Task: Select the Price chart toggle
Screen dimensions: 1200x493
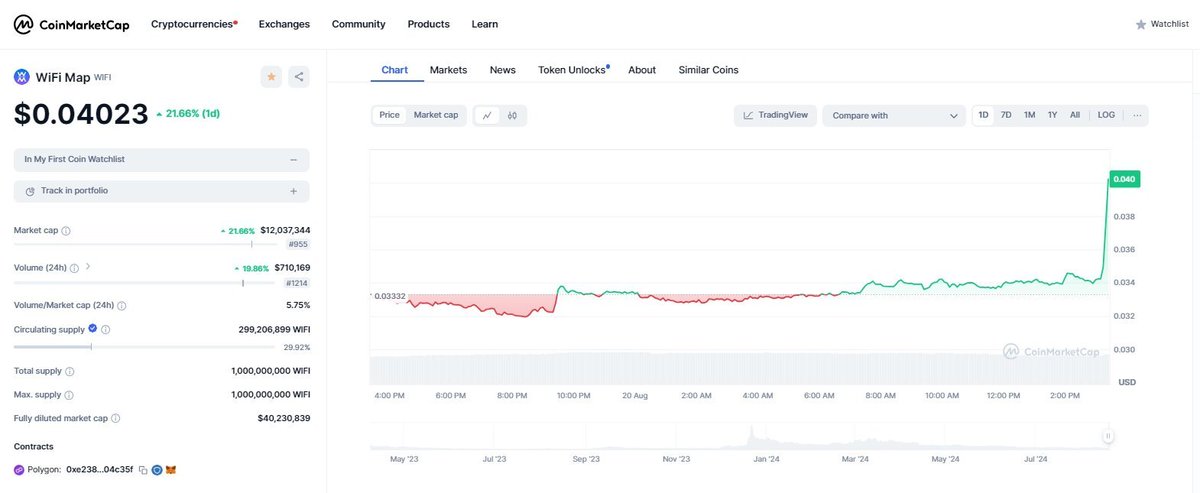Action: [x=390, y=116]
